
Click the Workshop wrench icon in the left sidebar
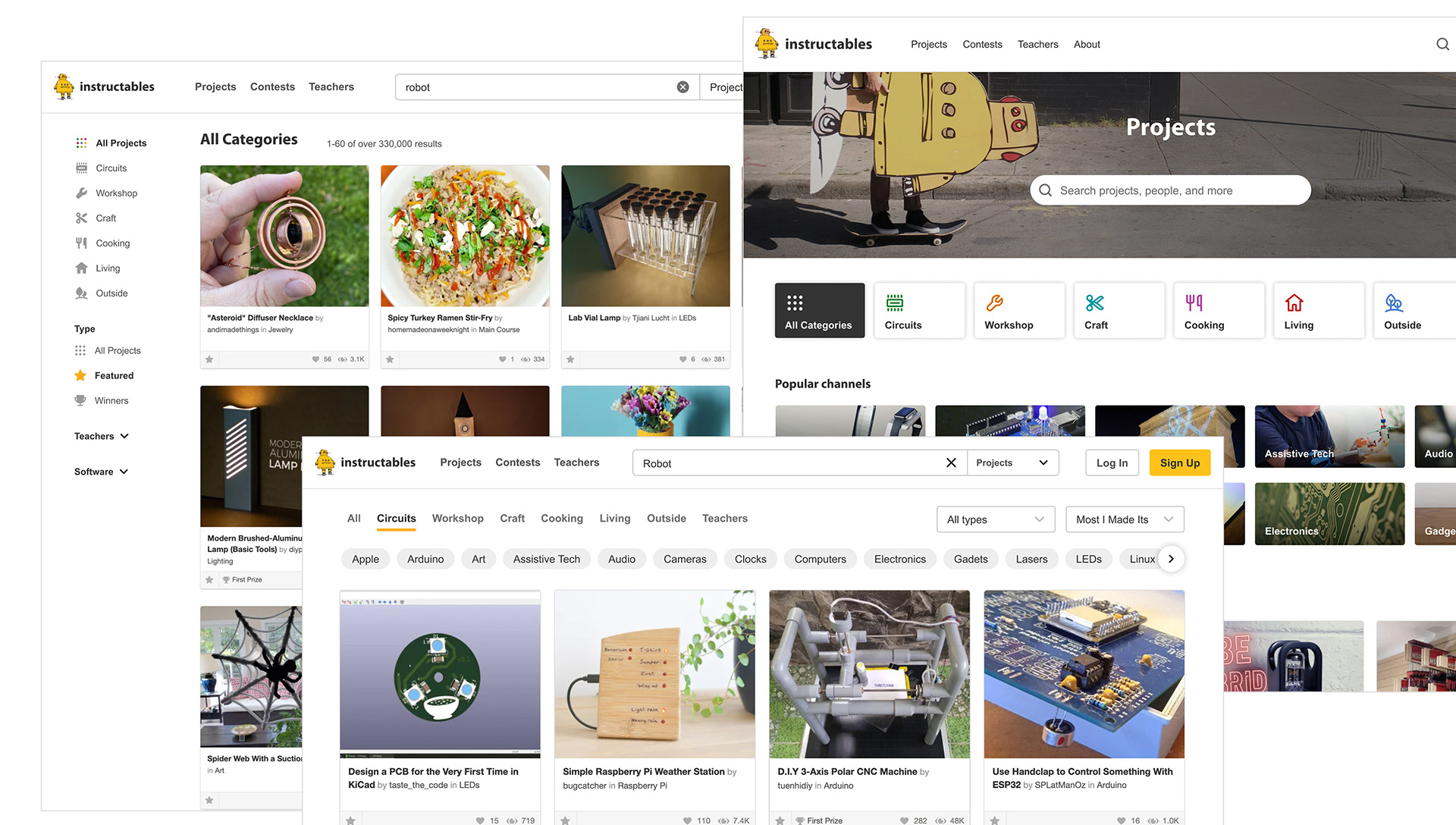[x=81, y=193]
